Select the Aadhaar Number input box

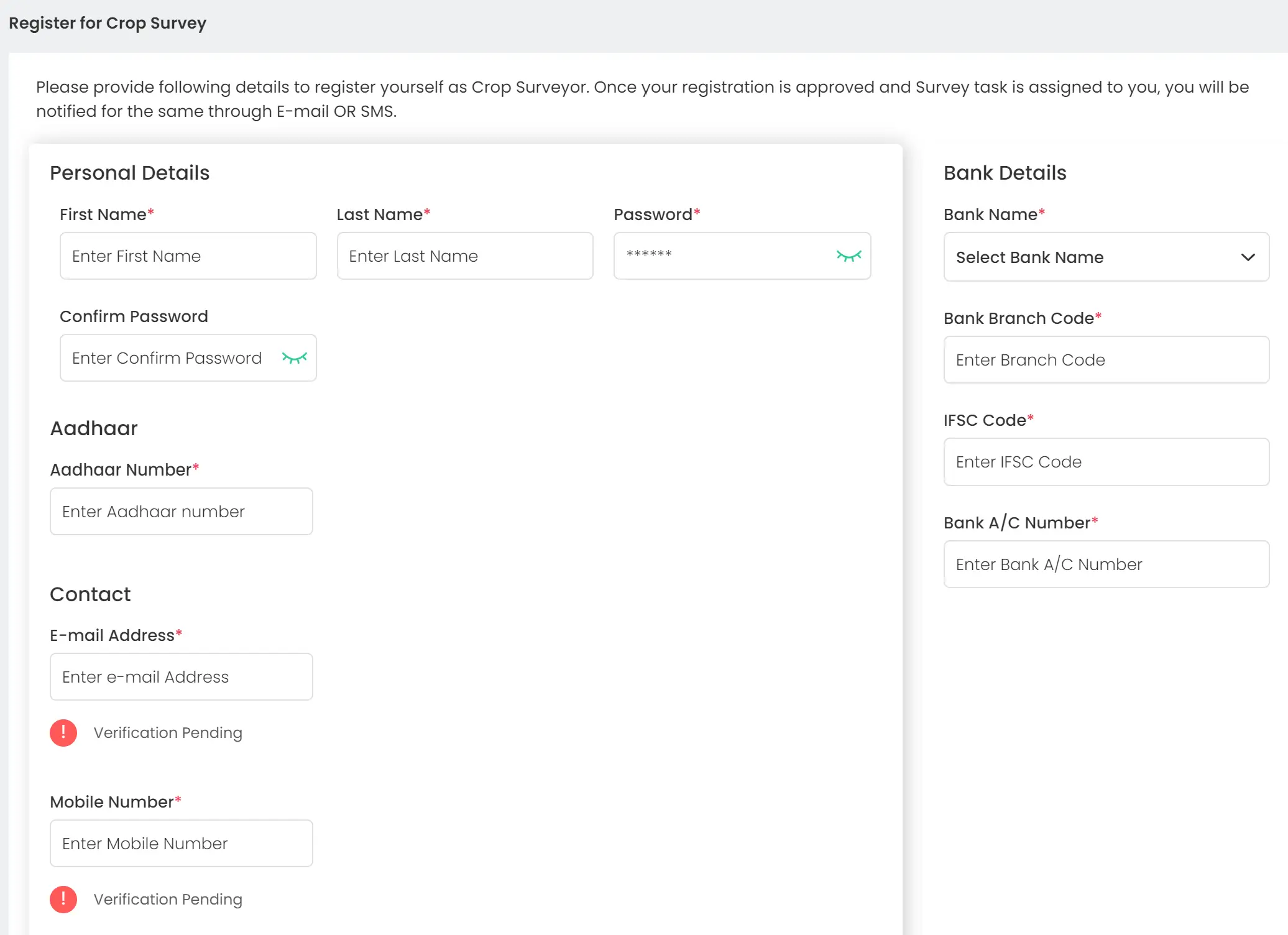[181, 511]
